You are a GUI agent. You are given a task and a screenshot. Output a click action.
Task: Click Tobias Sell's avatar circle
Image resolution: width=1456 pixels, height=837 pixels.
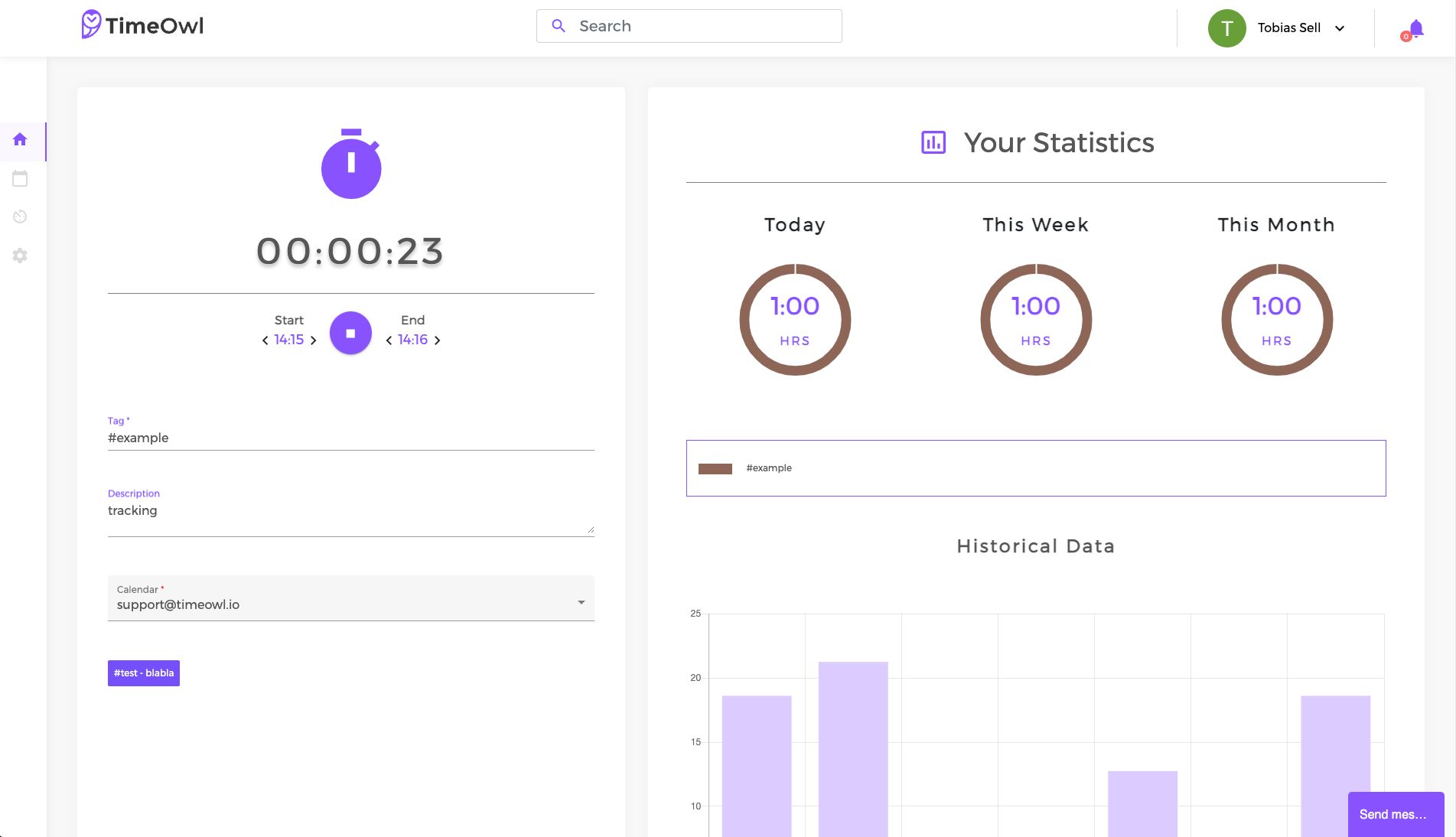tap(1226, 28)
